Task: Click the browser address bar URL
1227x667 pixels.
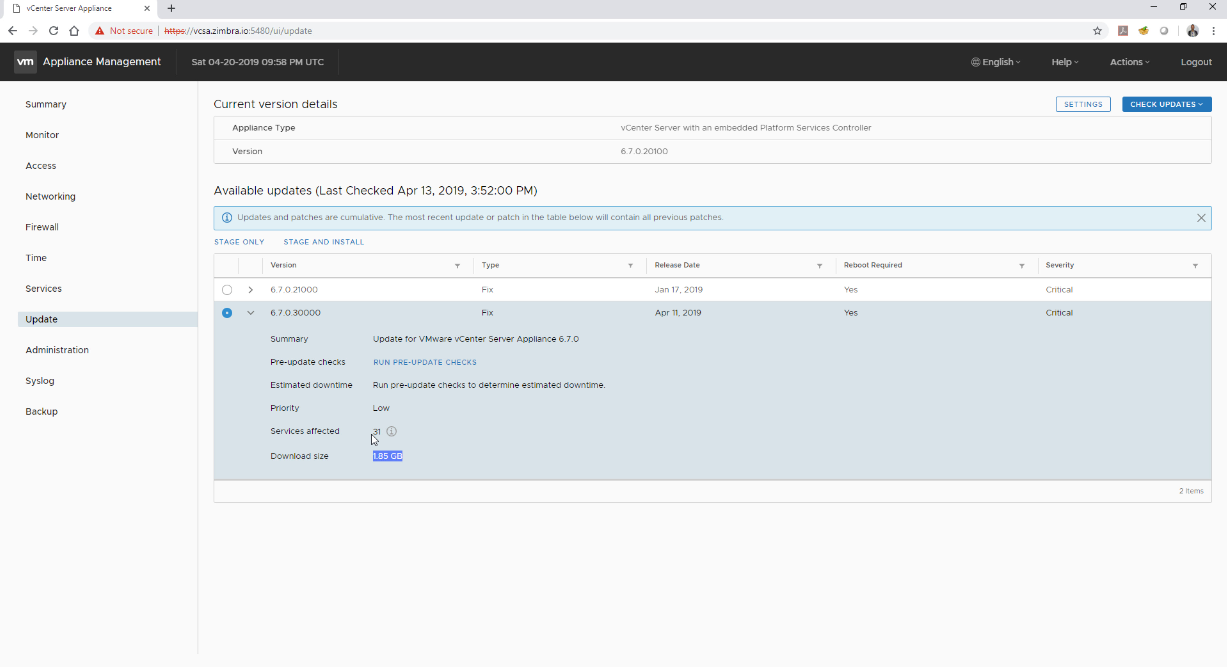Action: click(x=238, y=31)
